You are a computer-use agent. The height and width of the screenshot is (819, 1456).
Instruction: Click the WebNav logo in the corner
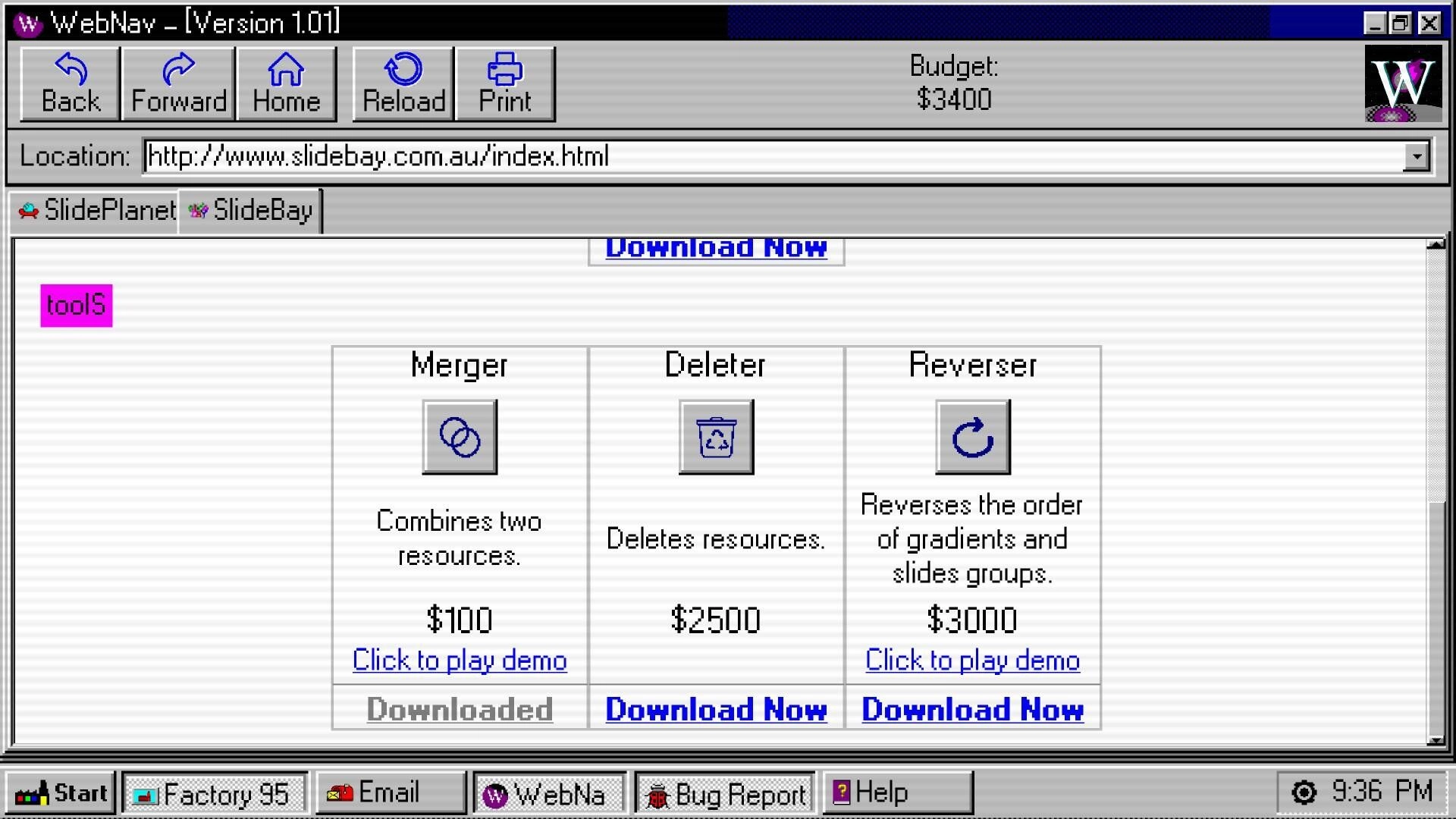click(x=1403, y=83)
